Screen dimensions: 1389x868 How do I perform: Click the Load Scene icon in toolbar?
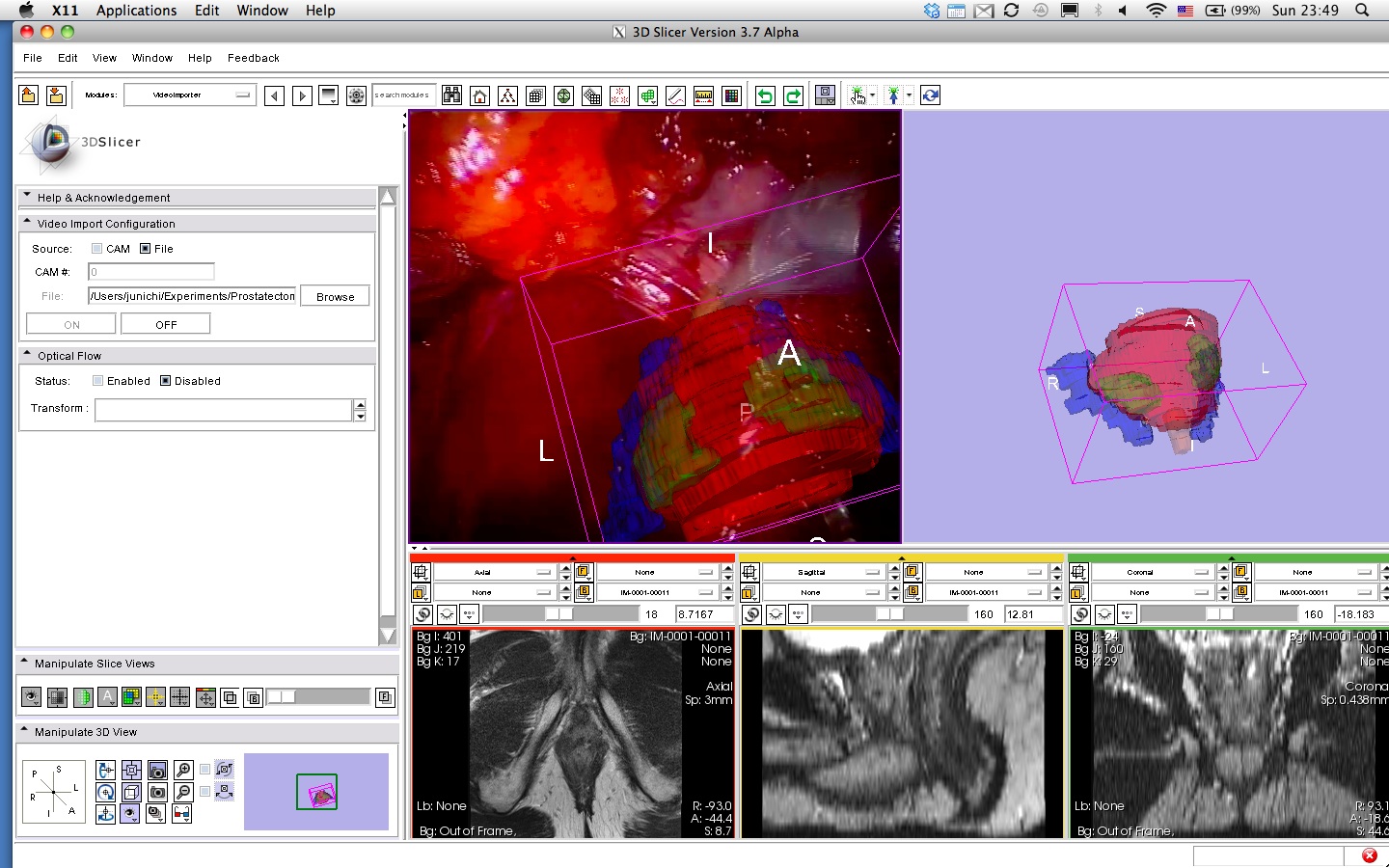point(28,95)
